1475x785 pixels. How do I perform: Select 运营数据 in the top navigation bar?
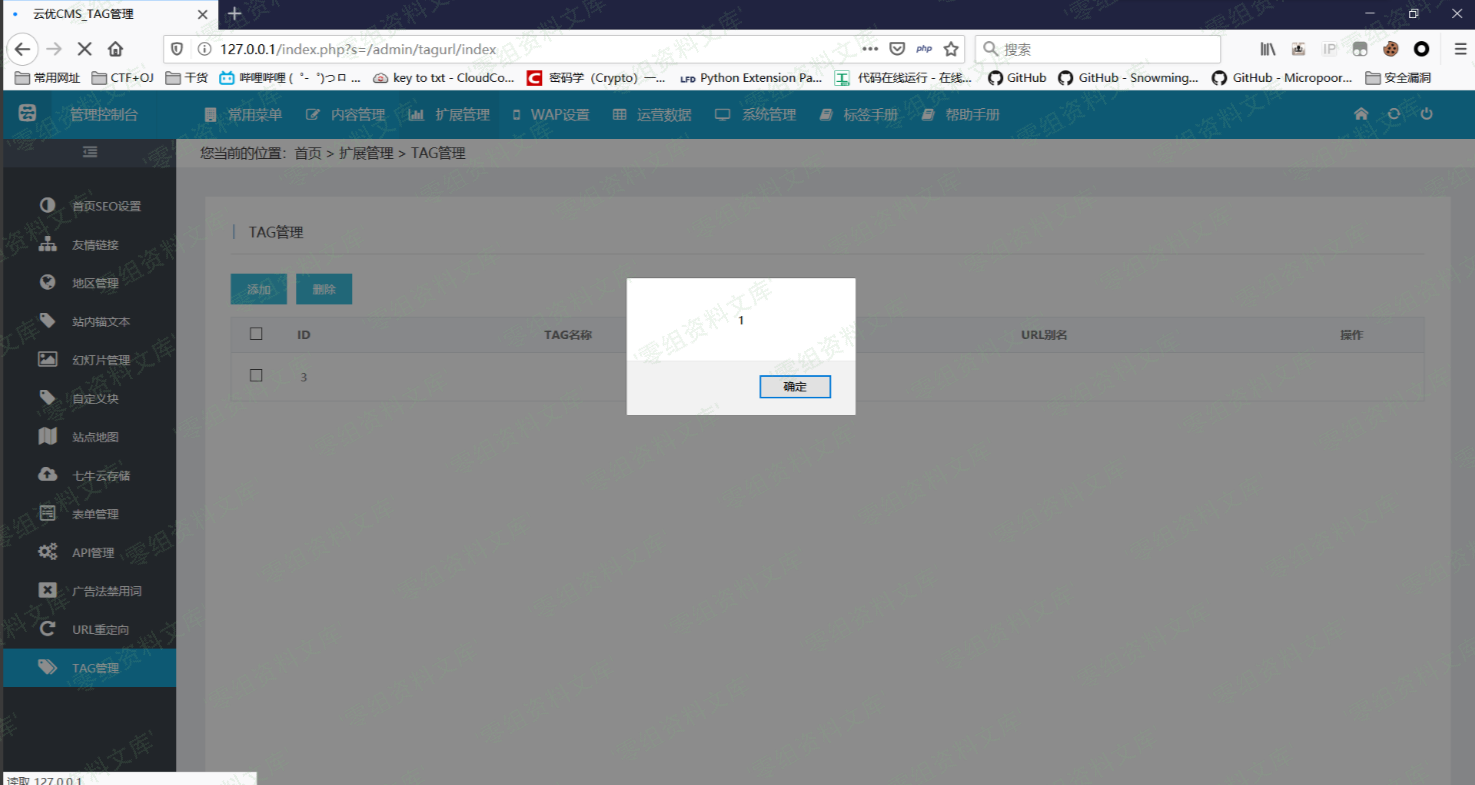tap(652, 115)
